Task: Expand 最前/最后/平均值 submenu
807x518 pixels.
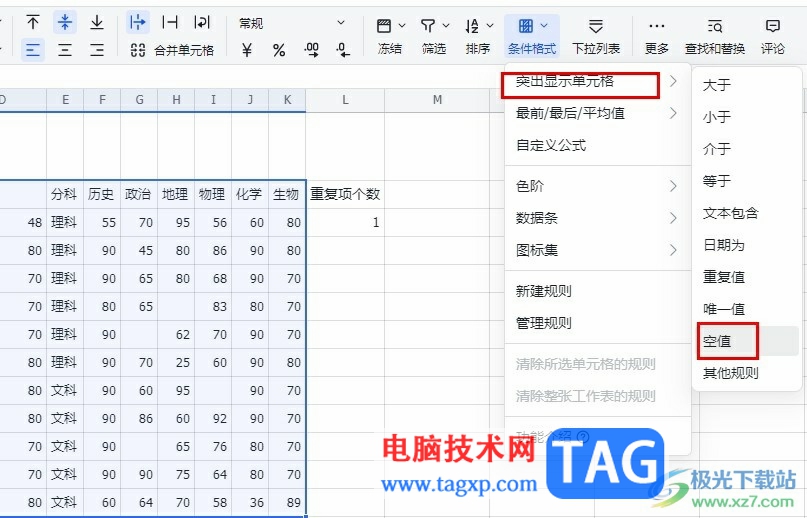Action: [x=597, y=113]
